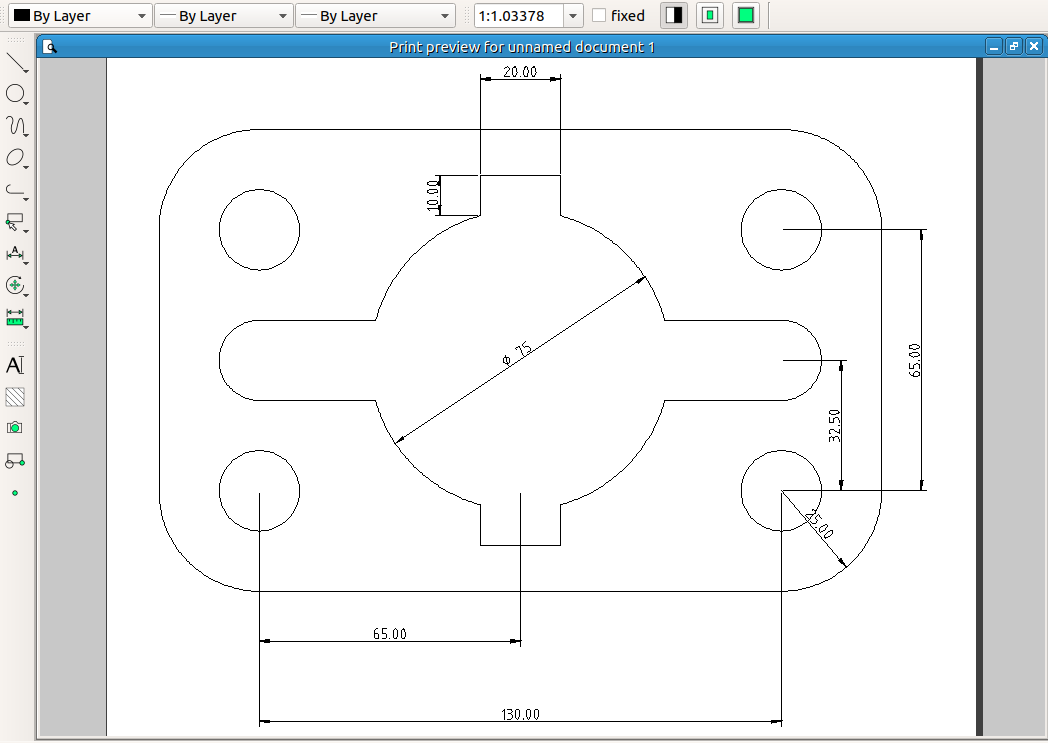Screen dimensions: 1048x743
Task: Open the Modify tools icon
Action: click(16, 285)
